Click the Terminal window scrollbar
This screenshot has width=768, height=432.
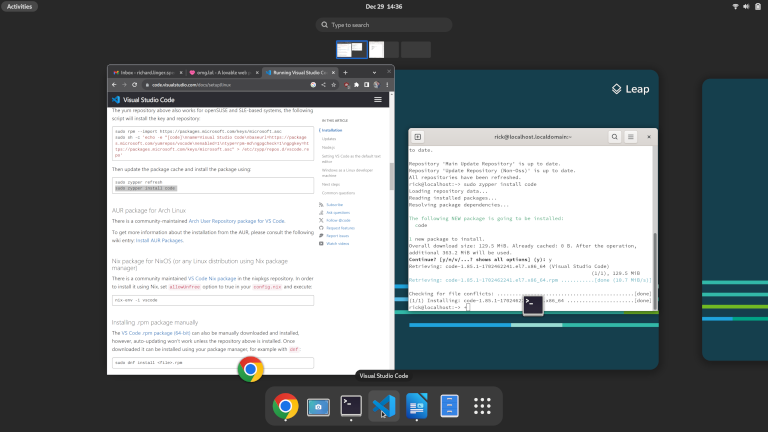(655, 269)
